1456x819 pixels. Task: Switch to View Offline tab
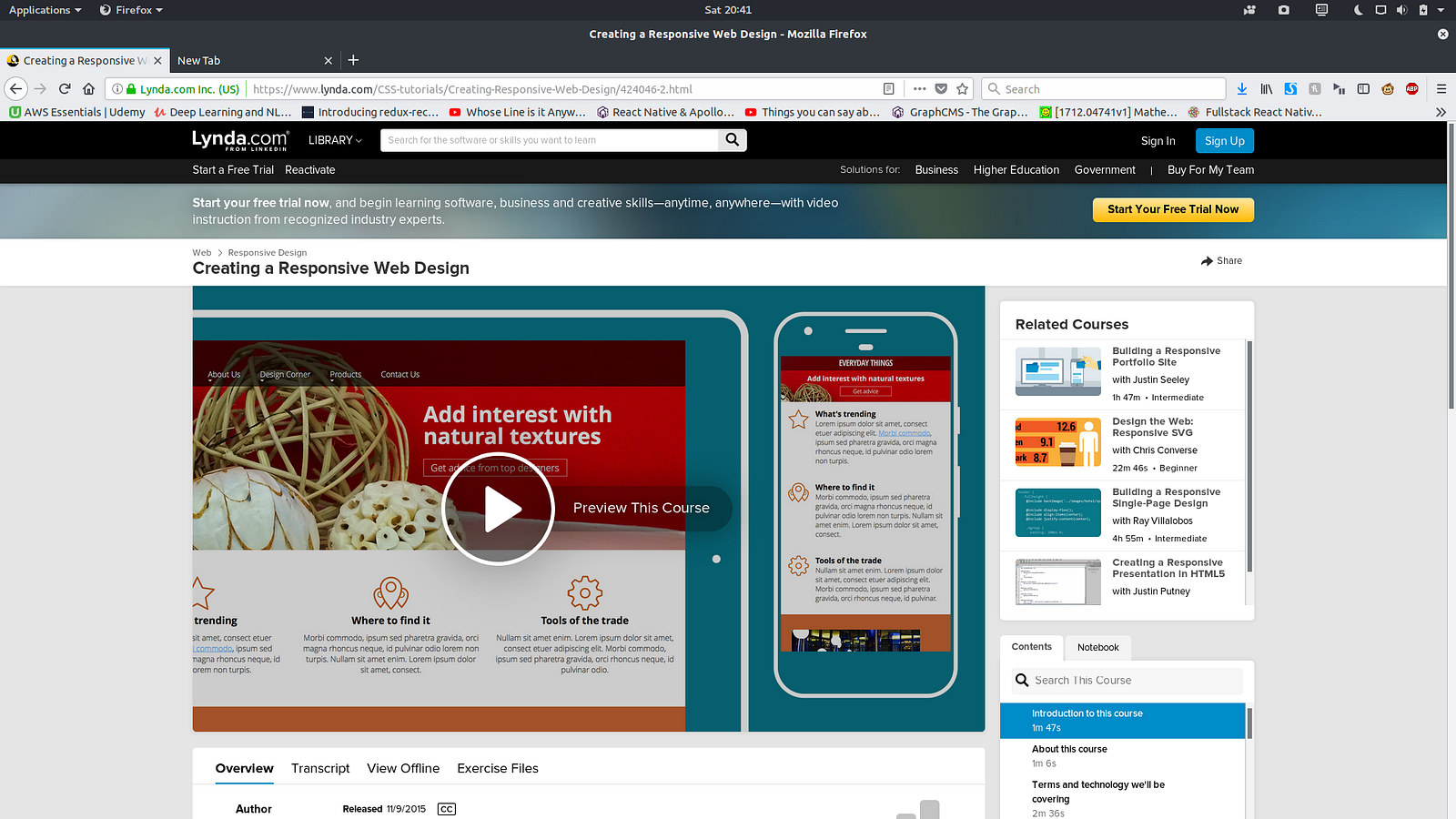pyautogui.click(x=403, y=768)
